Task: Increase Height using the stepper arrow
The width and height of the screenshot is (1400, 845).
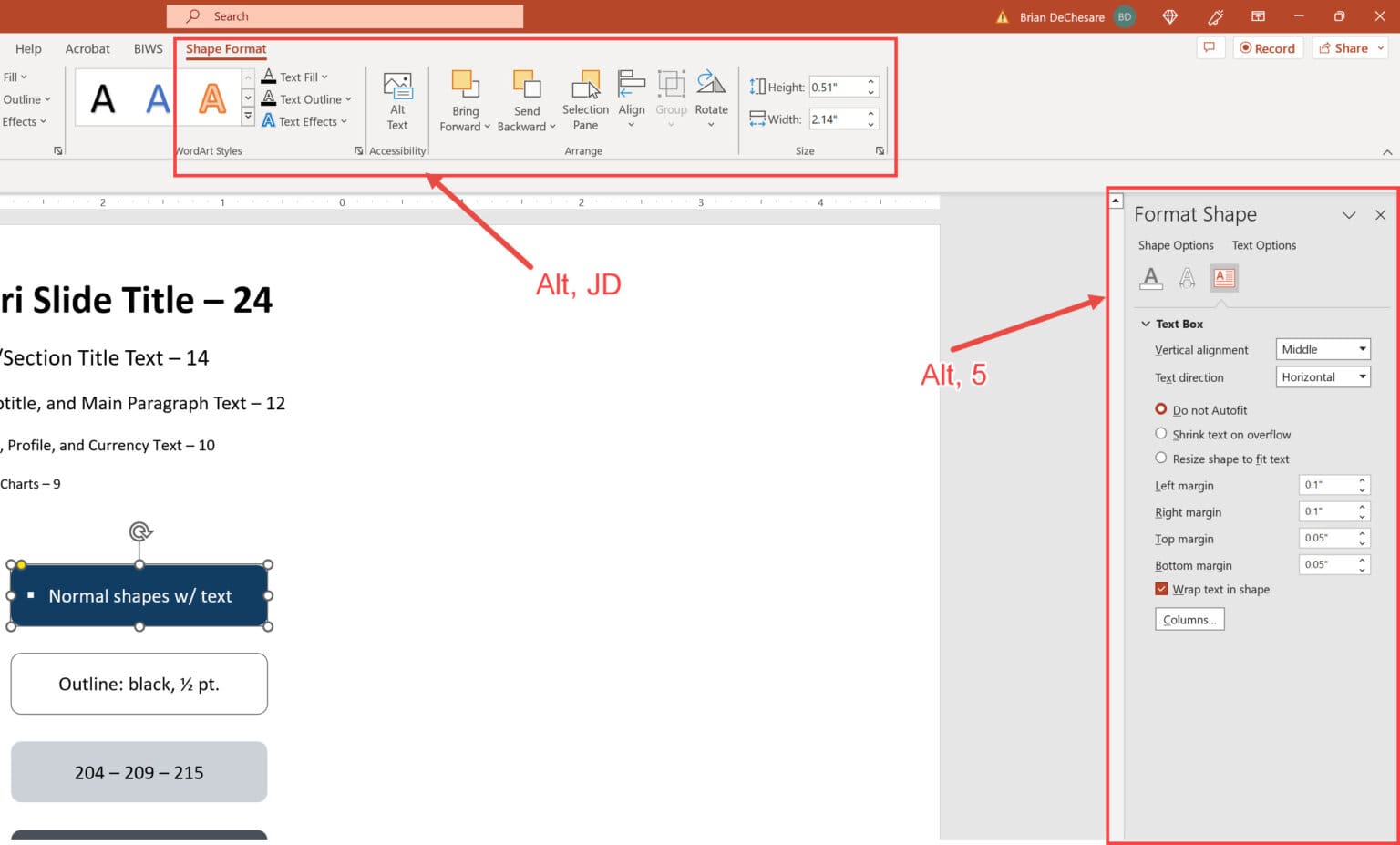Action: 870,82
